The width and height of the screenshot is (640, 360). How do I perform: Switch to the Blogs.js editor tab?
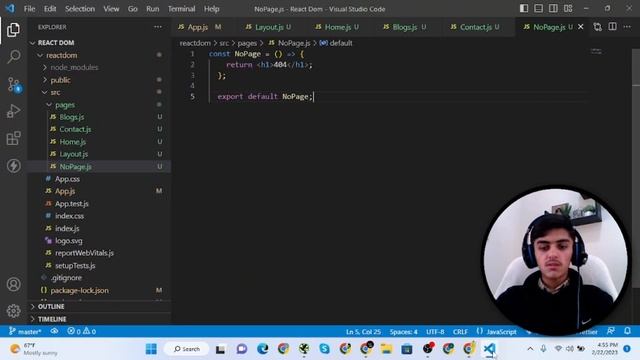click(x=404, y=27)
